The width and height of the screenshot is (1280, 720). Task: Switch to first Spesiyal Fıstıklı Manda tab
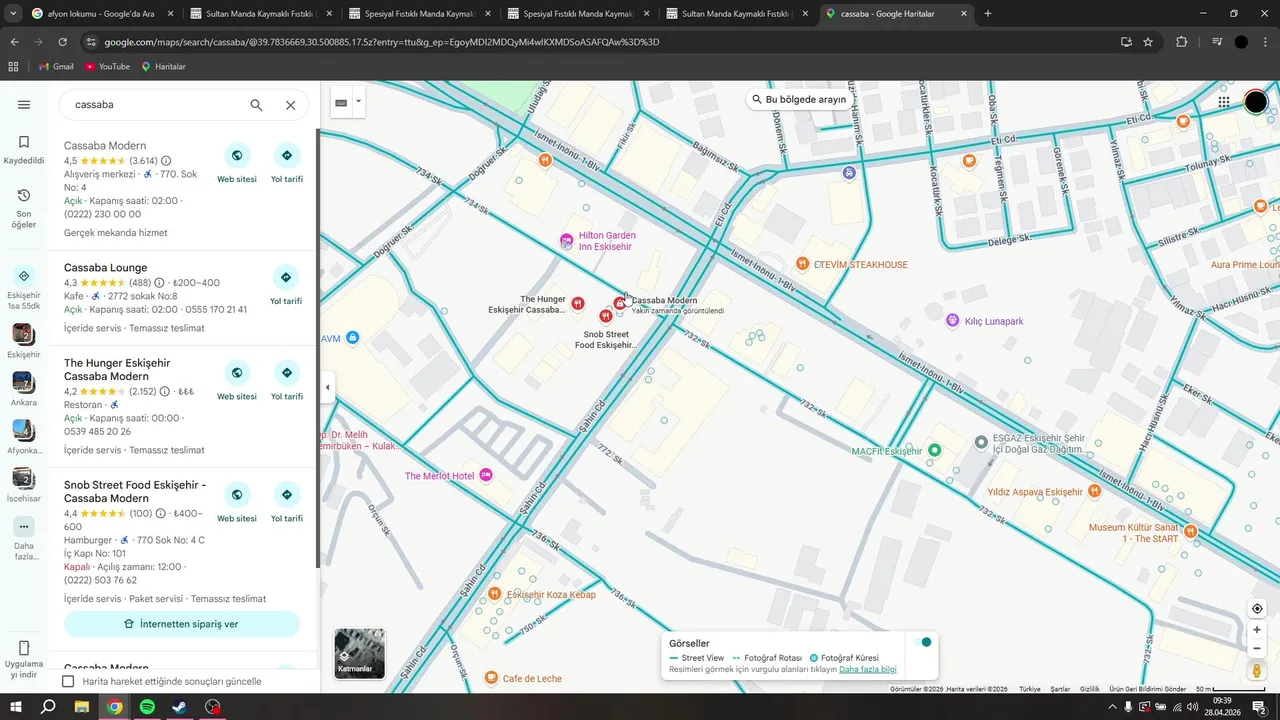419,14
